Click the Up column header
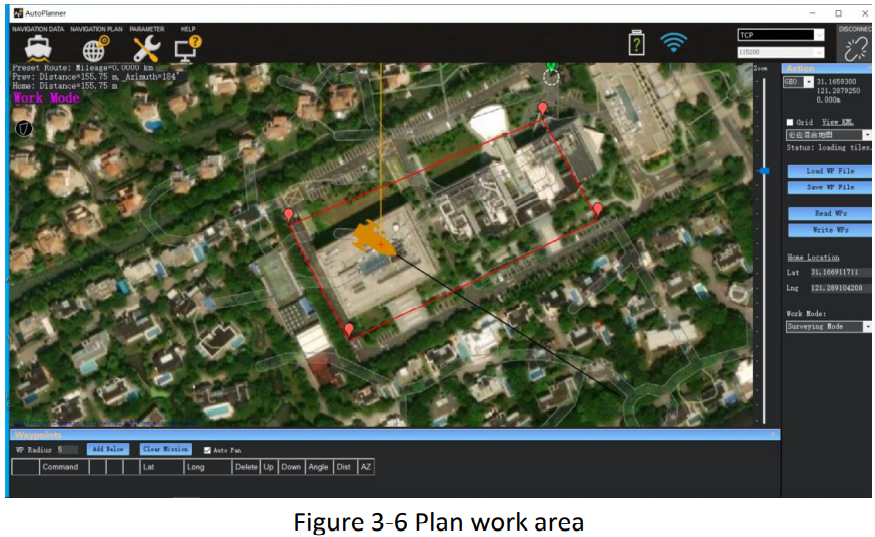The image size is (875, 537). (268, 467)
